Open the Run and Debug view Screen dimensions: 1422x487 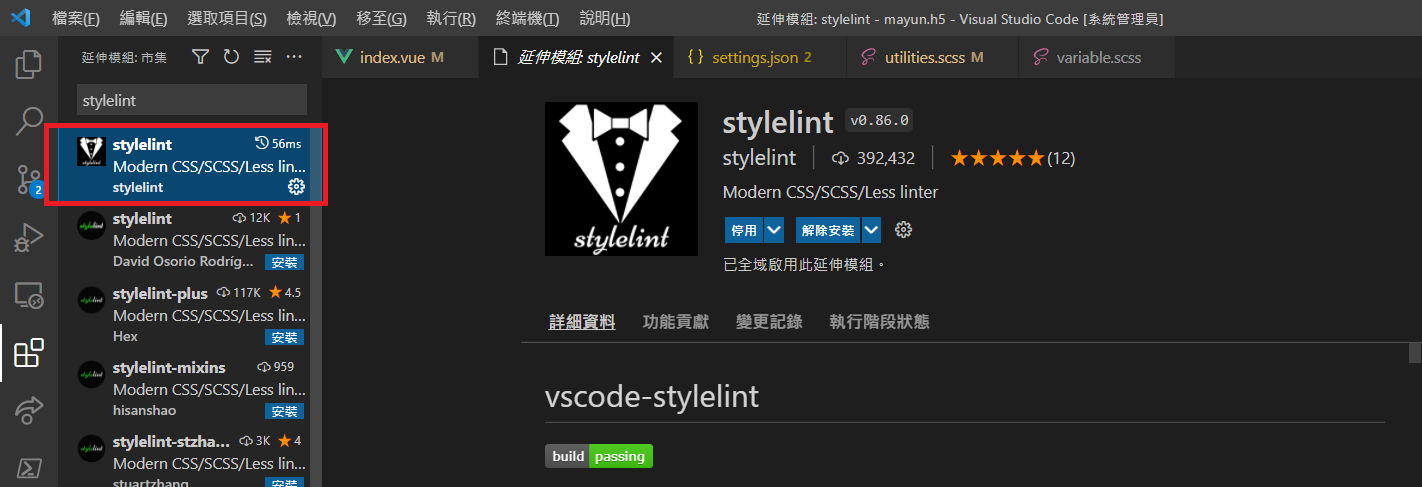pyautogui.click(x=29, y=238)
